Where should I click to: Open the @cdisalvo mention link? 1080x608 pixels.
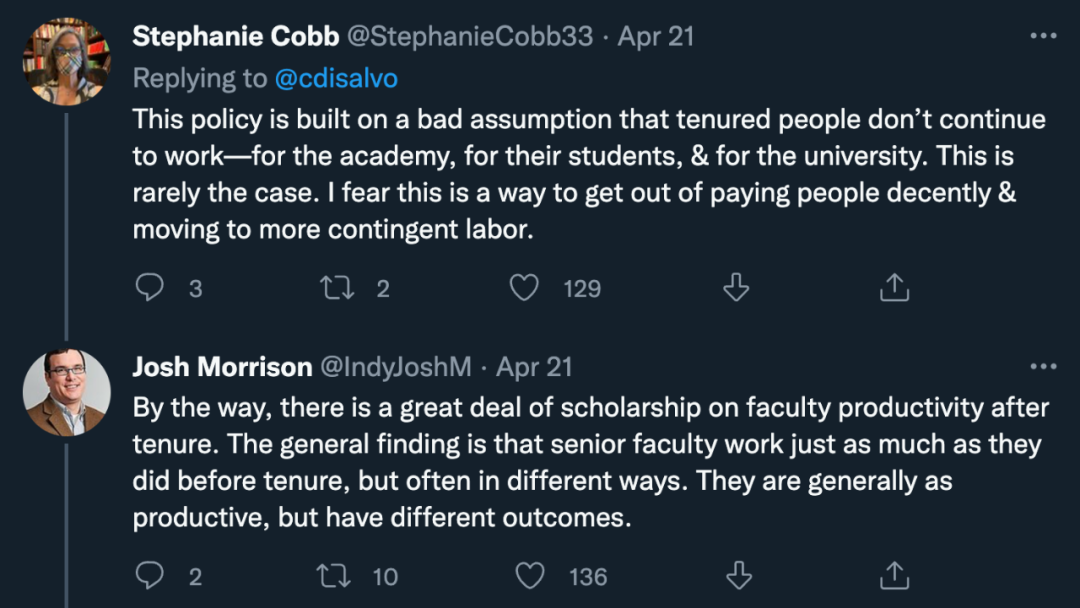click(x=334, y=78)
